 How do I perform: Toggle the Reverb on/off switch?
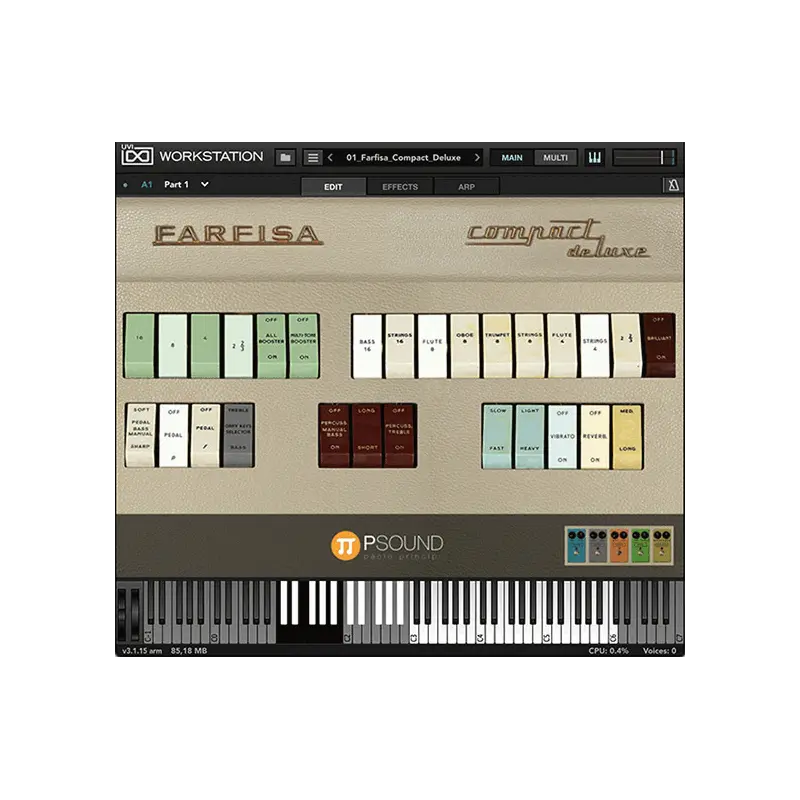(x=595, y=437)
